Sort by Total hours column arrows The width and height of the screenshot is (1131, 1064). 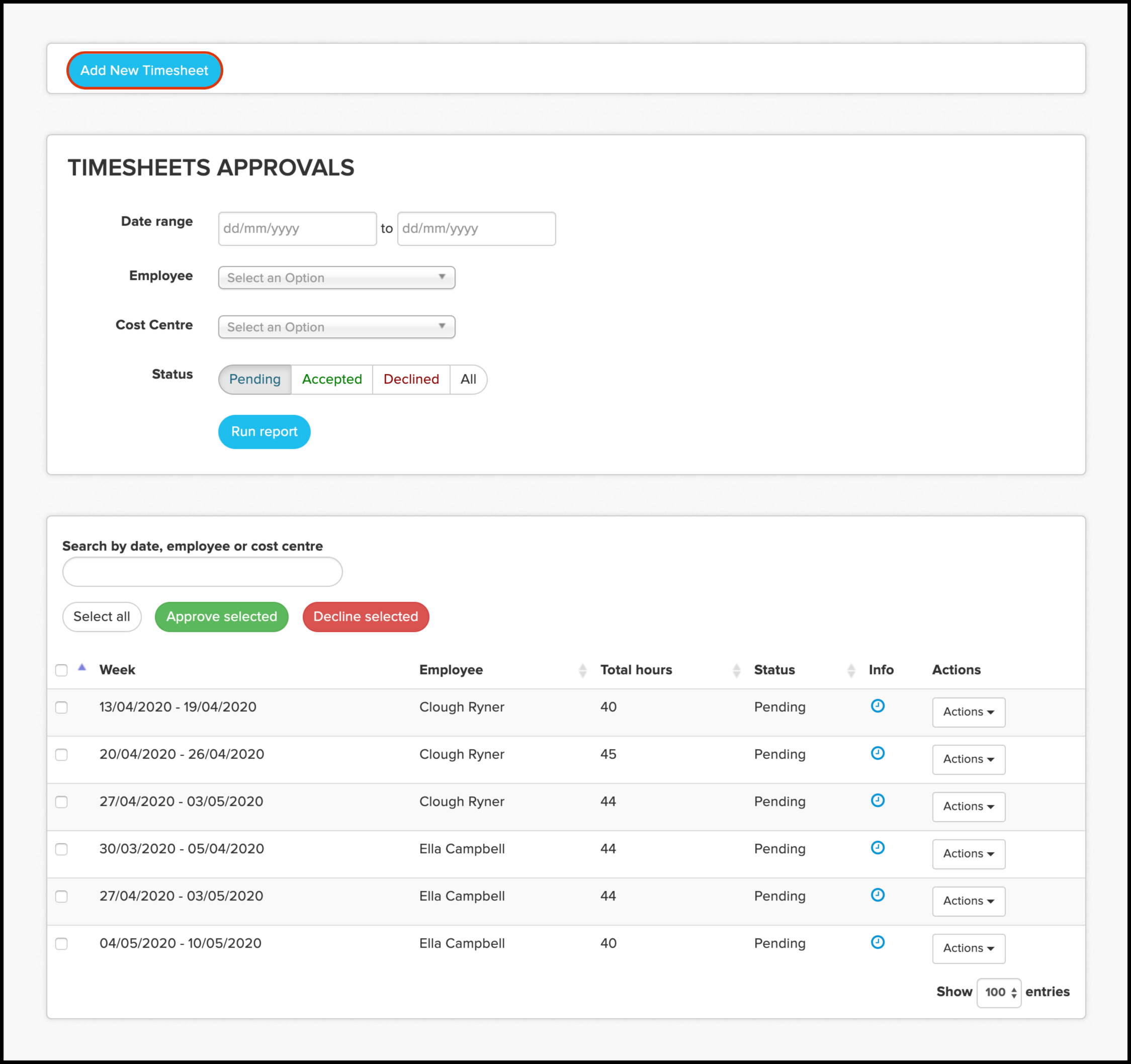click(736, 670)
